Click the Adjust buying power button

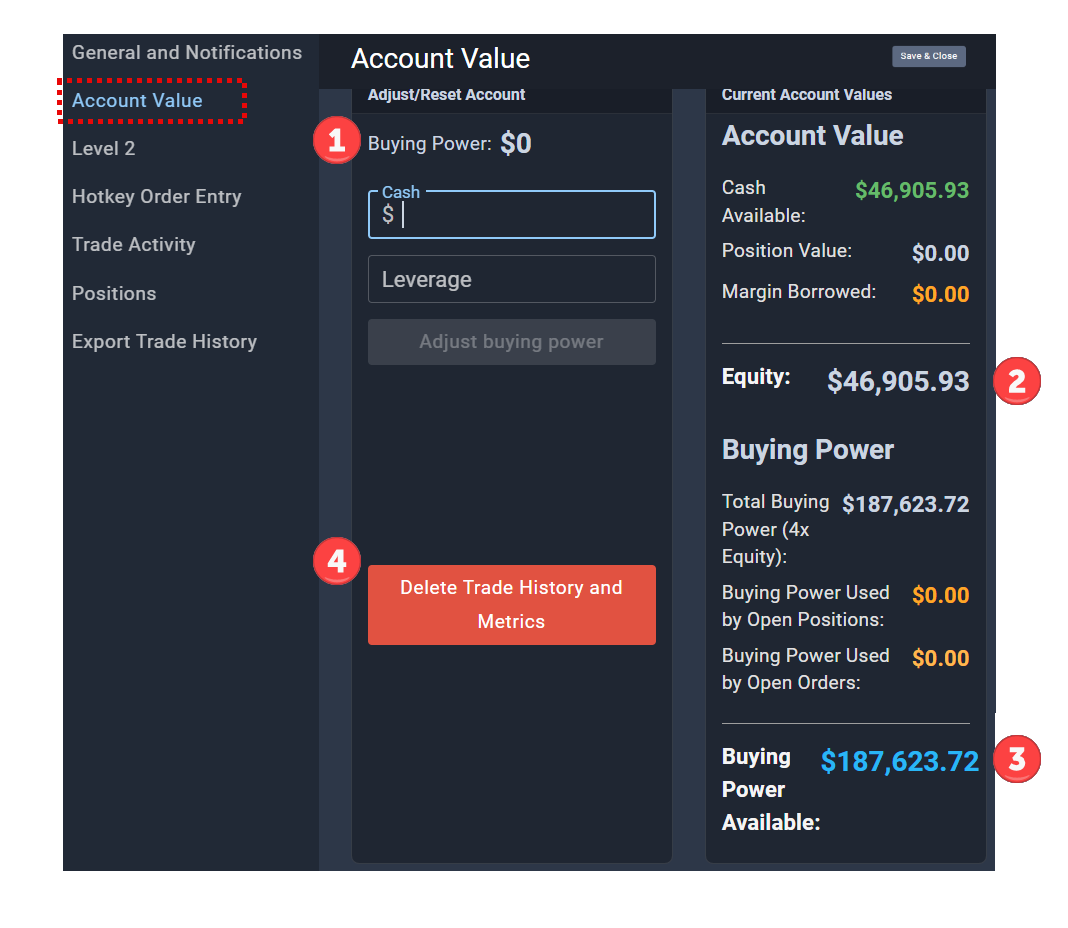(x=512, y=342)
